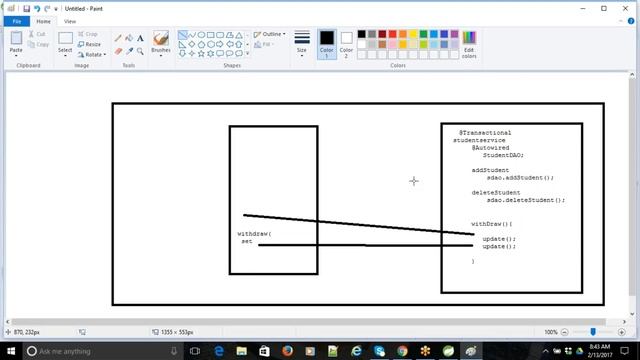Collapse the ribbon using the chevron
Viewport: 640px width, 360px height.
coord(620,21)
